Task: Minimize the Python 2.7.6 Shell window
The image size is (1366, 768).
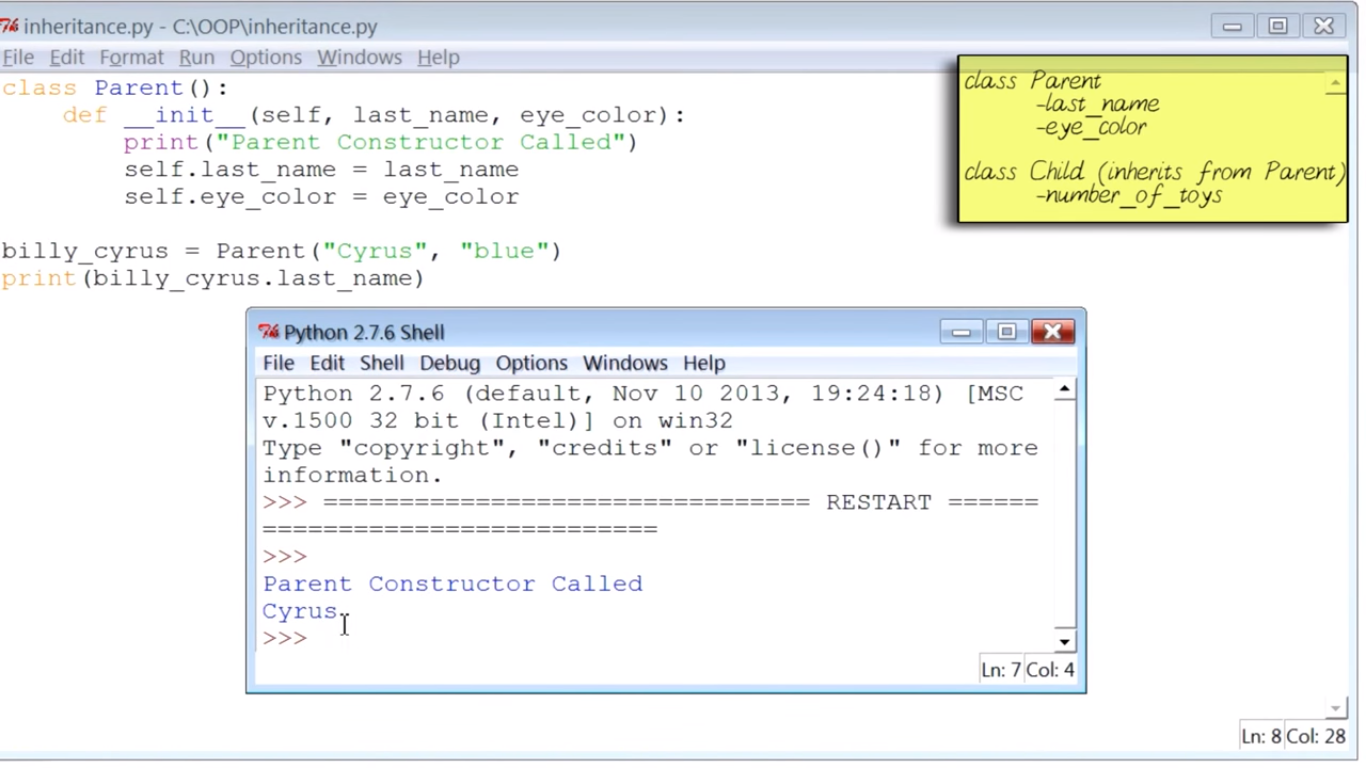Action: [961, 332]
